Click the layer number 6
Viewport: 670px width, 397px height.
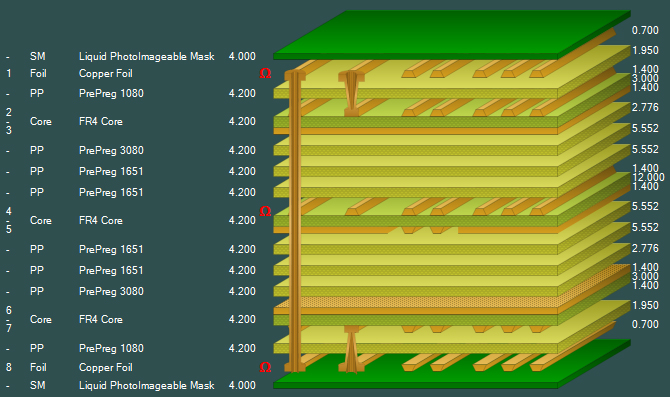(9, 310)
